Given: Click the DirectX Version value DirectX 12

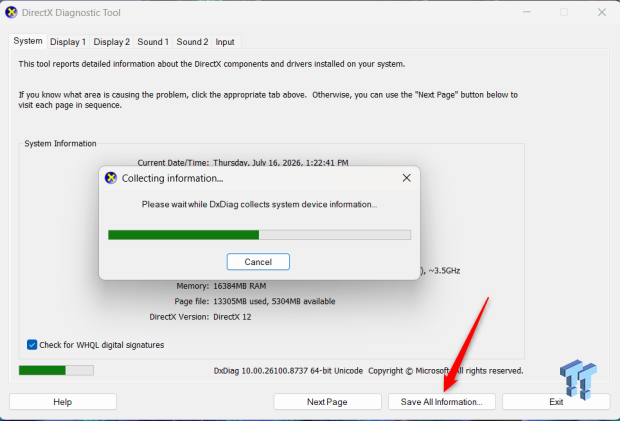Looking at the screenshot, I should (232, 317).
